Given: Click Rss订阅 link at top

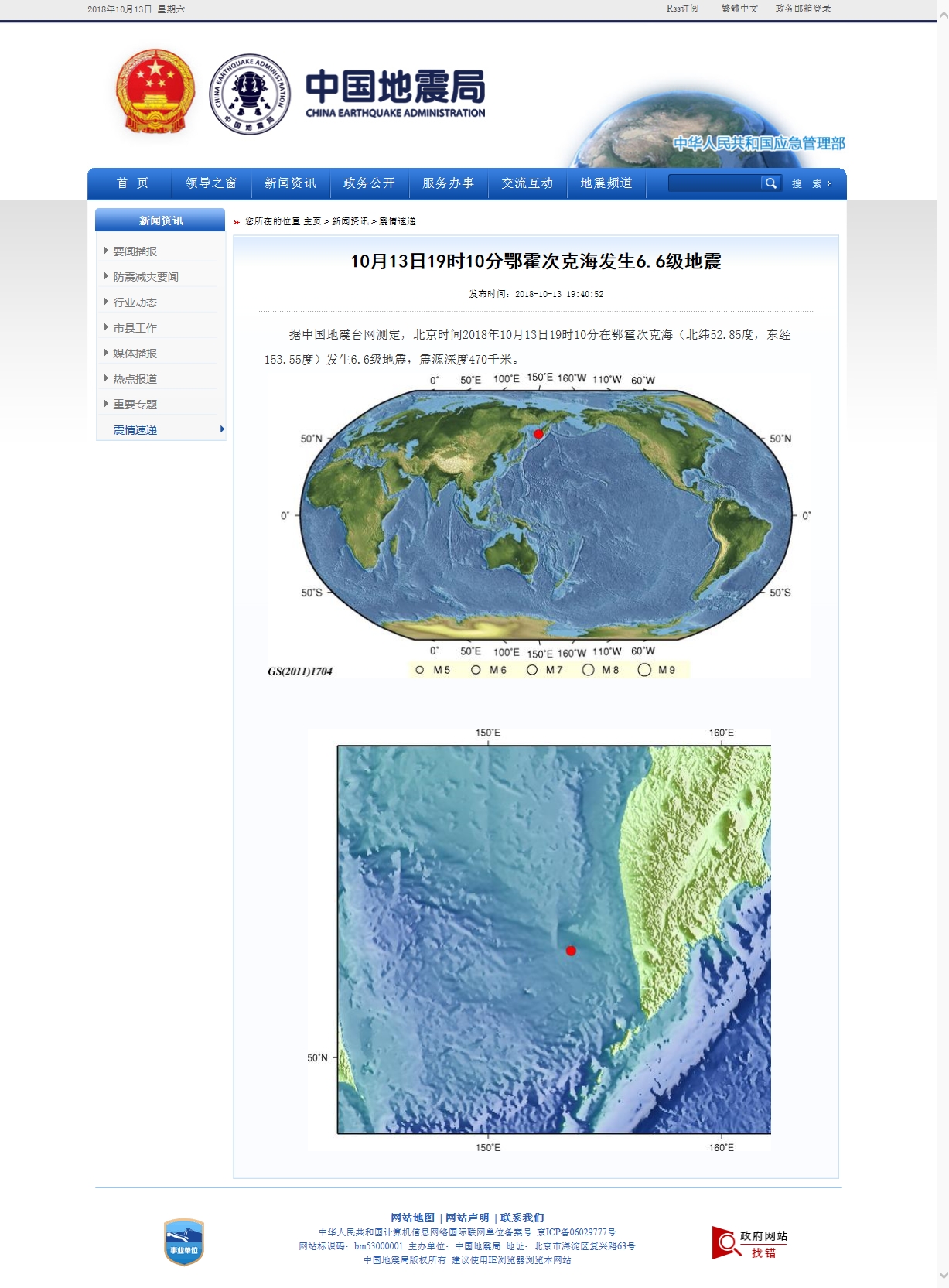Looking at the screenshot, I should click(682, 9).
